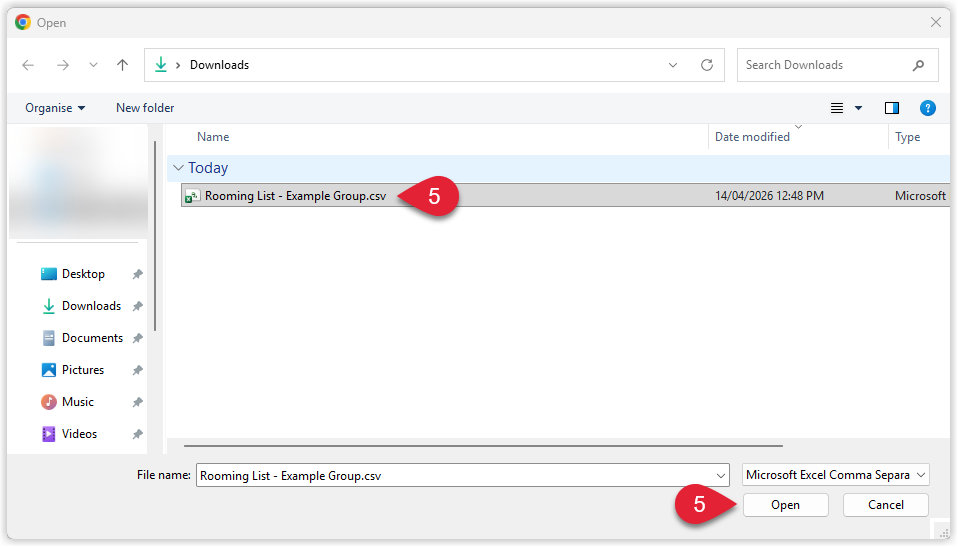958x547 pixels.
Task: Click the 14/04/2026 12:48 PM date cell
Action: coord(769,196)
